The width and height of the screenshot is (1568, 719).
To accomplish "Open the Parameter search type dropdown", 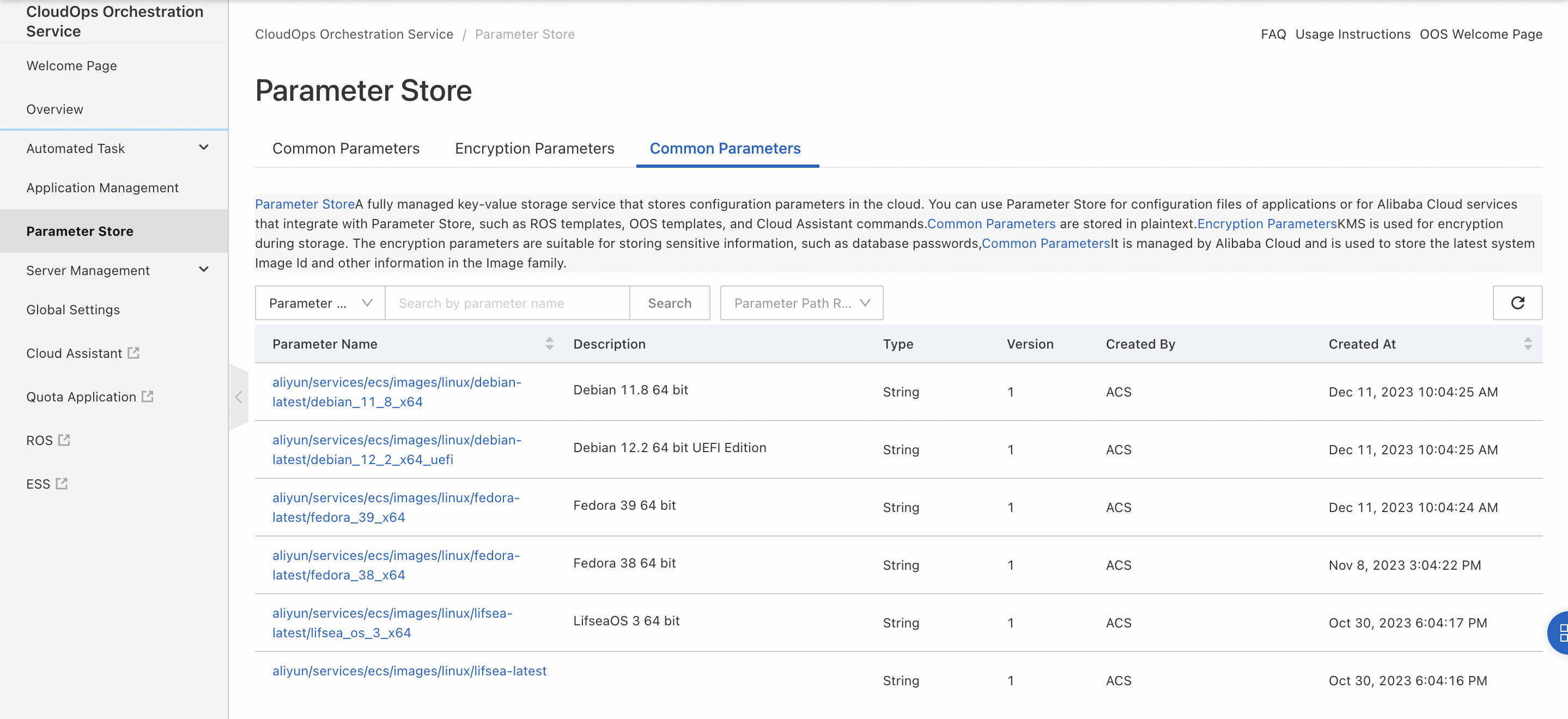I will pyautogui.click(x=320, y=302).
